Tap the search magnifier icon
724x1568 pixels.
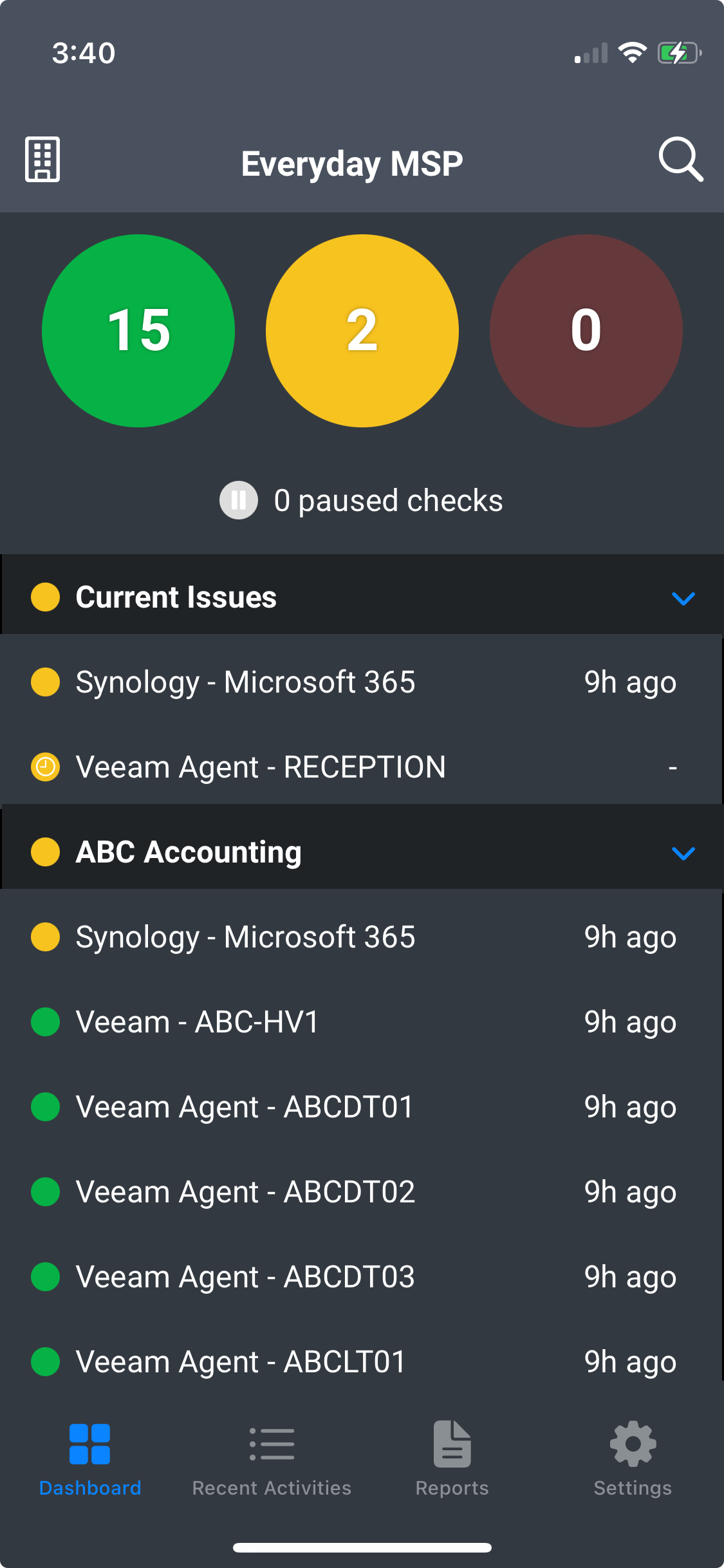(680, 159)
